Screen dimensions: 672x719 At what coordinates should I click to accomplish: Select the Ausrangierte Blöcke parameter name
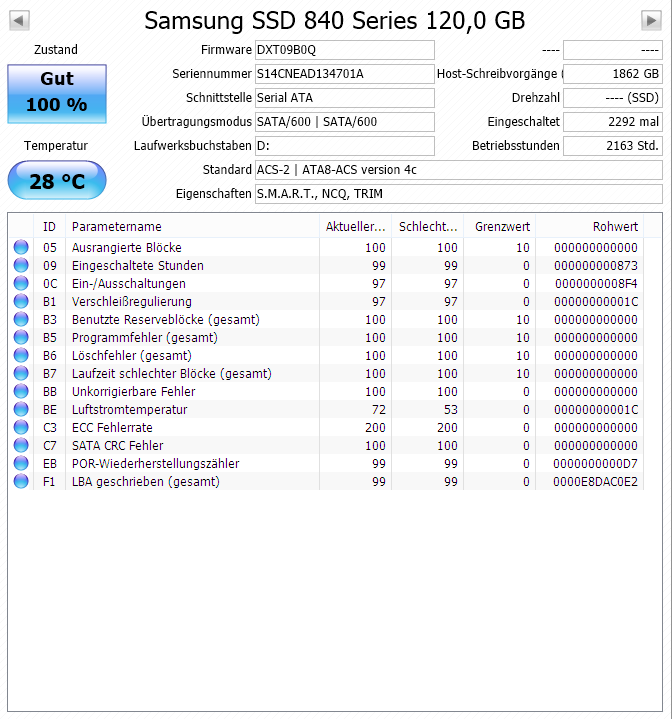127,248
